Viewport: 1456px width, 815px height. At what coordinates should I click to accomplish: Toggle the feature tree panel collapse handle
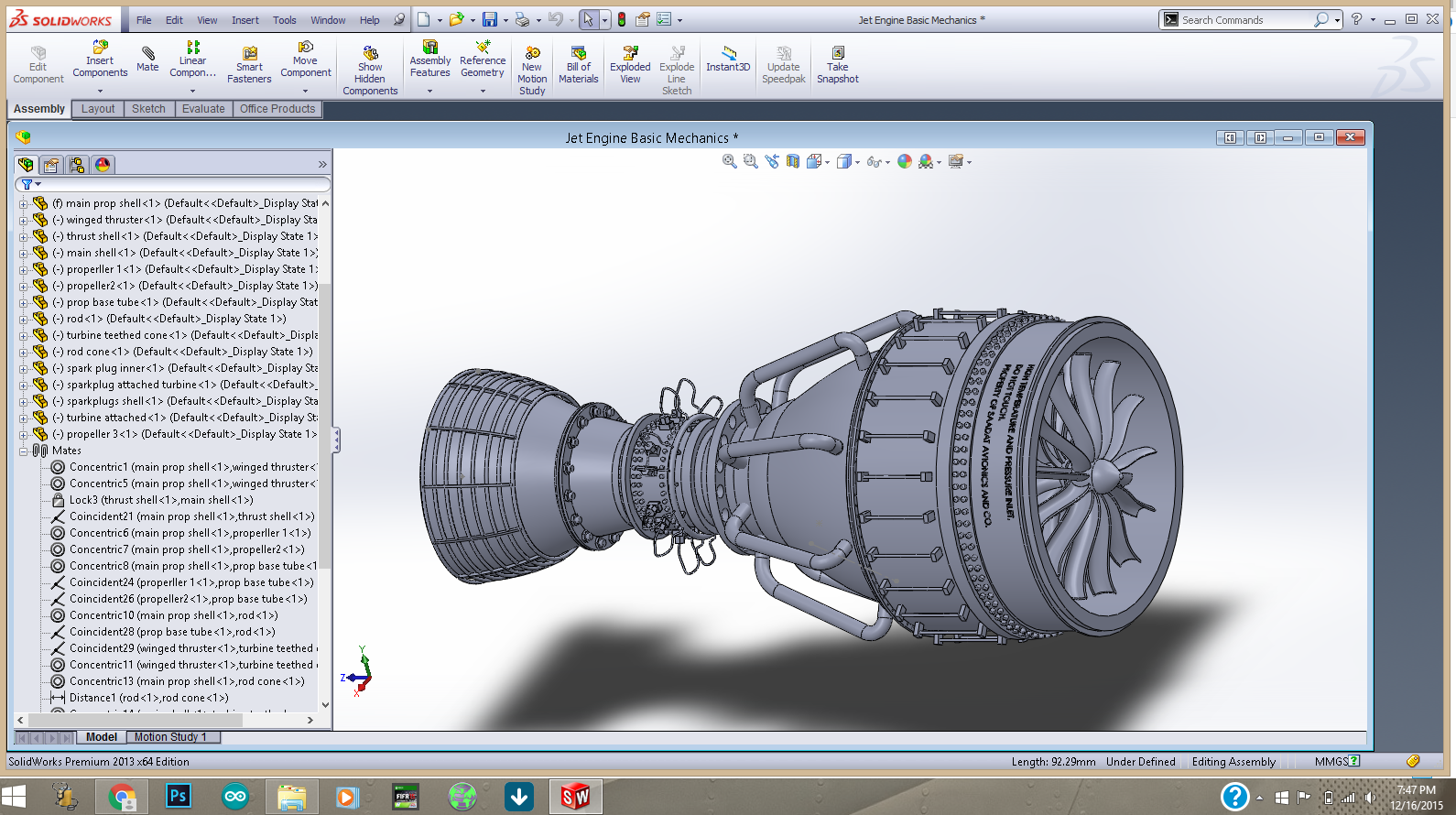point(336,440)
